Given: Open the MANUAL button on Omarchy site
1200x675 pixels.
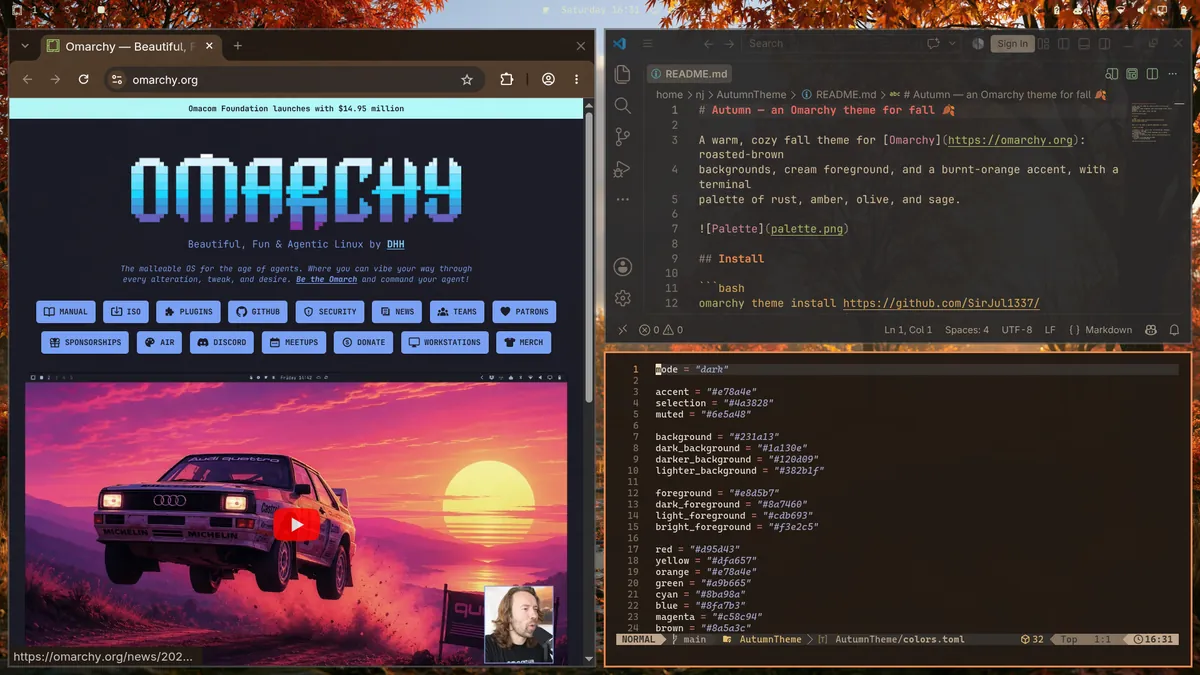Looking at the screenshot, I should pyautogui.click(x=66, y=312).
